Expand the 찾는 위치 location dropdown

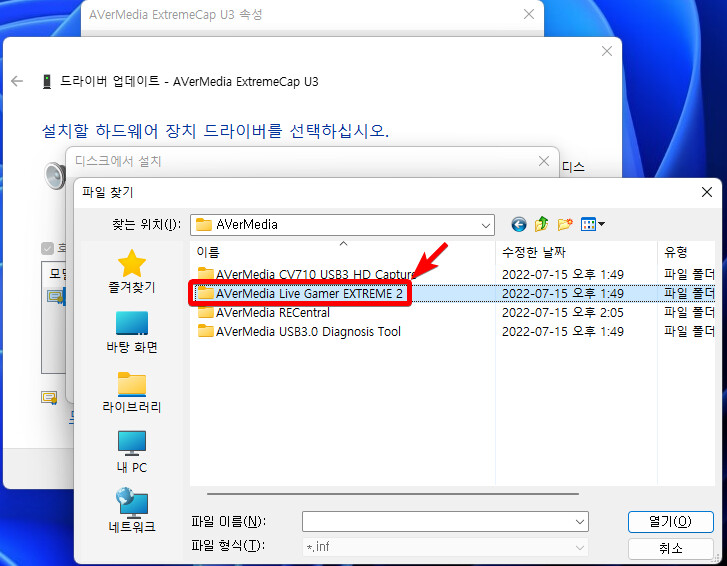point(485,225)
